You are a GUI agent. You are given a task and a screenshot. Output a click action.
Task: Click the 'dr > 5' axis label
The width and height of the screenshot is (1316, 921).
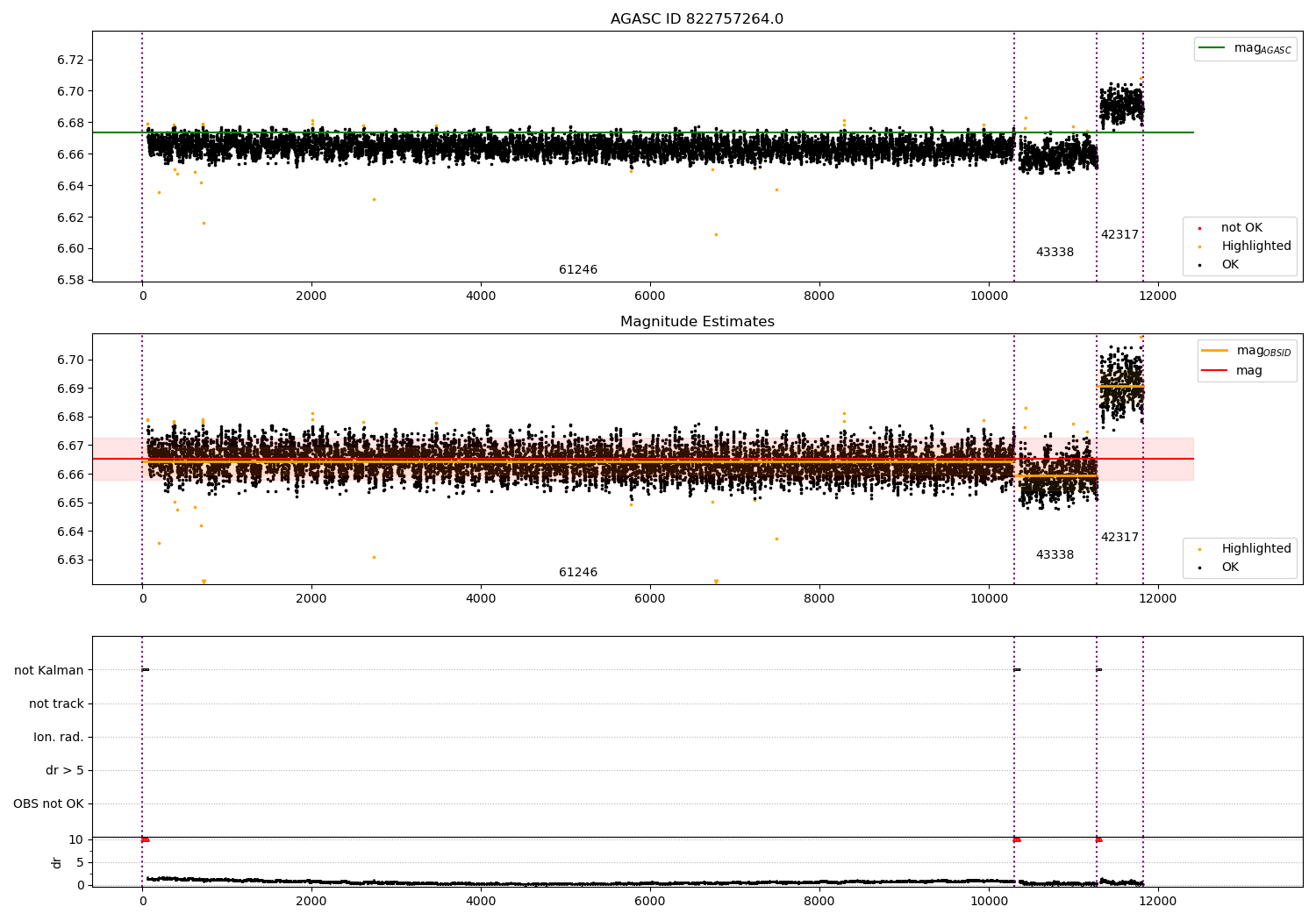click(x=65, y=771)
